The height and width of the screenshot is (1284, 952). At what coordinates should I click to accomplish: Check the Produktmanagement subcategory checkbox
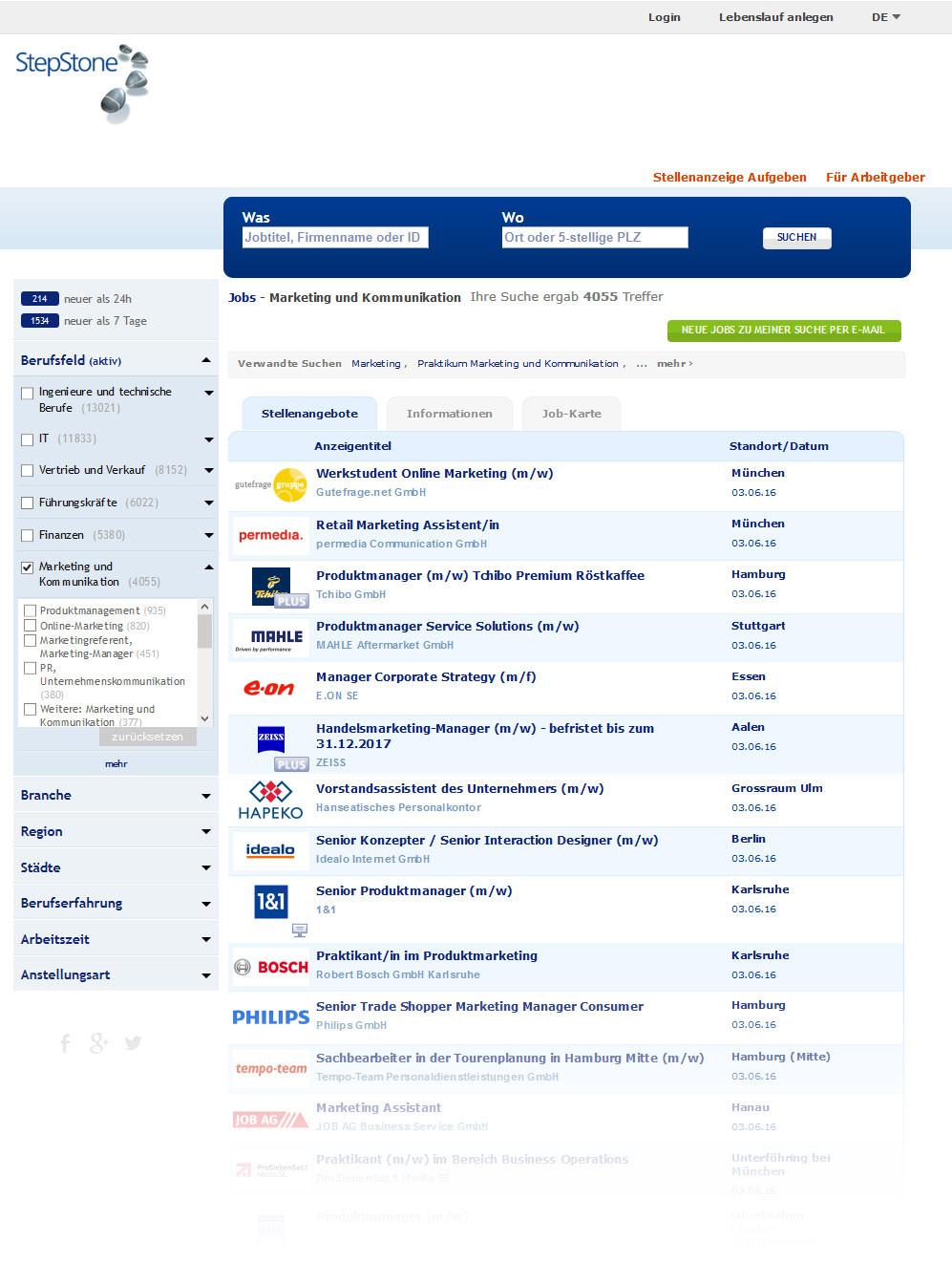(31, 611)
